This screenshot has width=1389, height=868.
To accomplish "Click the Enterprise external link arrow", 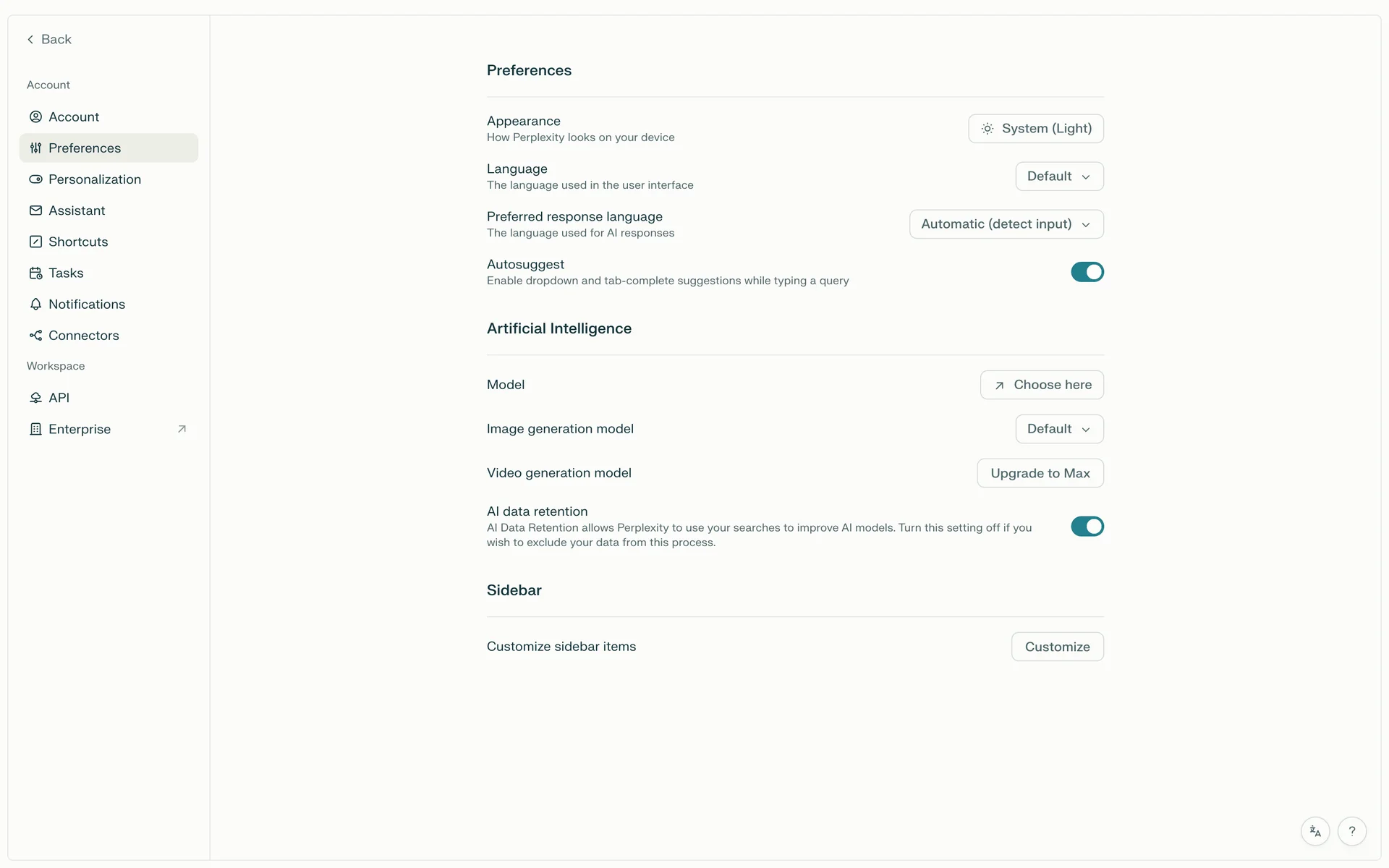I will coord(182,429).
